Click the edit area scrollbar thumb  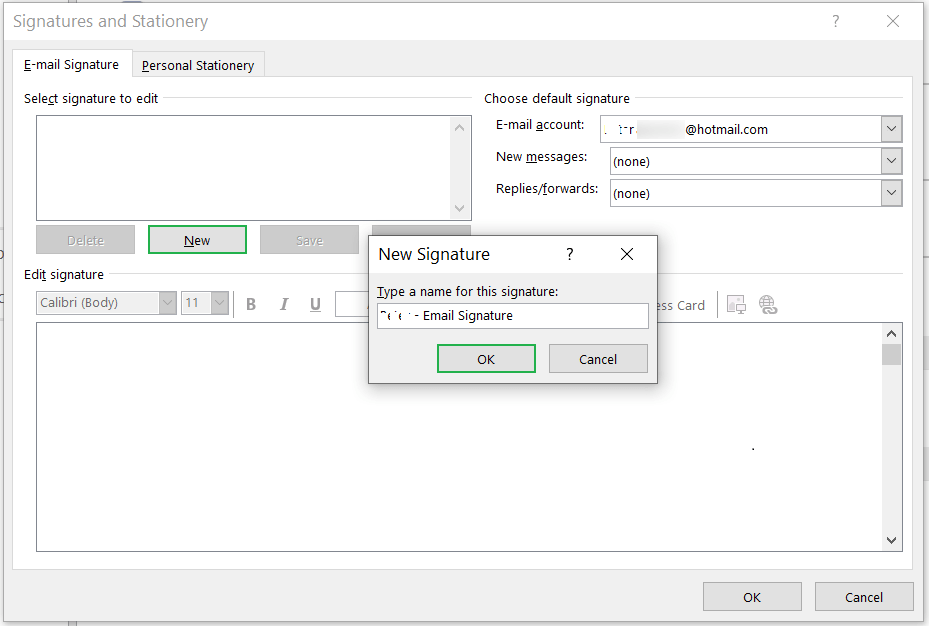pos(891,354)
